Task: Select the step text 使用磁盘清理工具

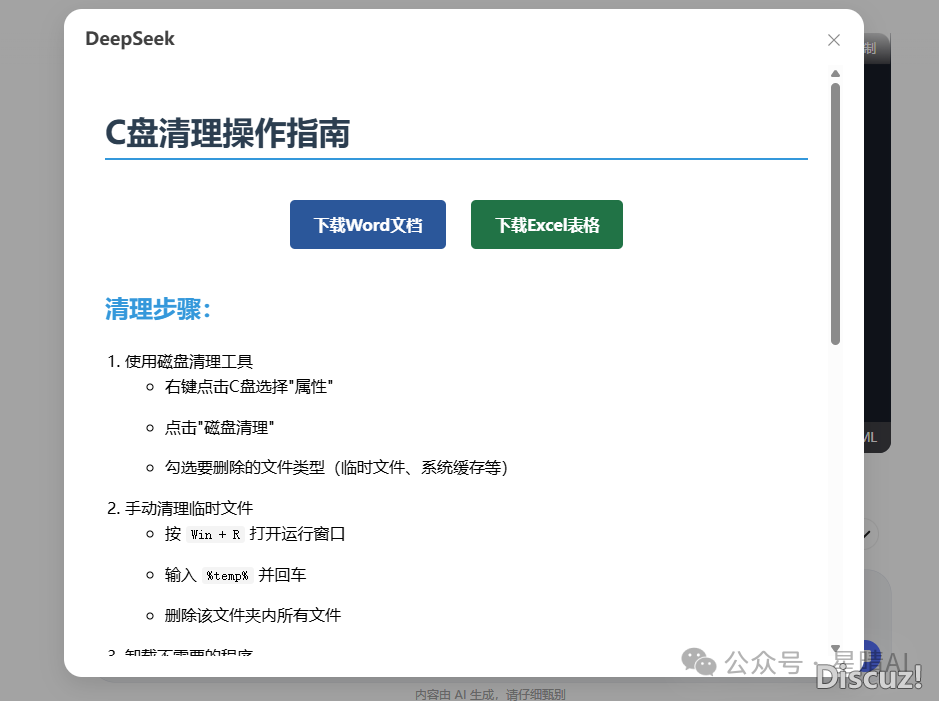Action: tap(189, 361)
